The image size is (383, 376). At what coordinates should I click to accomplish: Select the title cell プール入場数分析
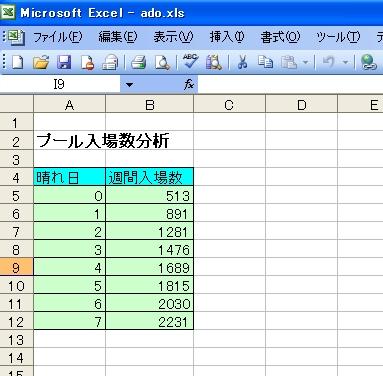(x=103, y=141)
